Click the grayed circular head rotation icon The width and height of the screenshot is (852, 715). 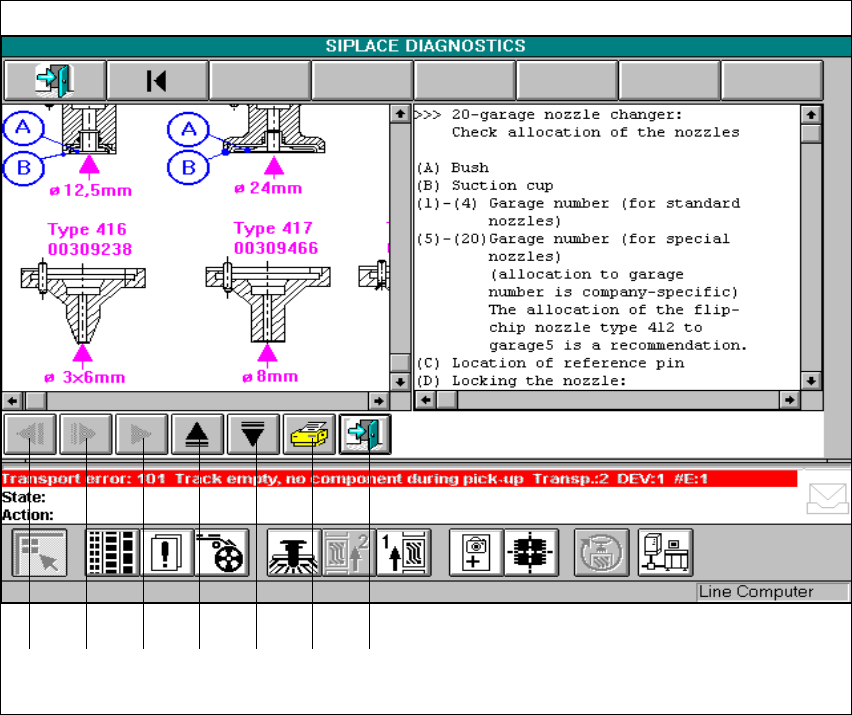point(602,553)
